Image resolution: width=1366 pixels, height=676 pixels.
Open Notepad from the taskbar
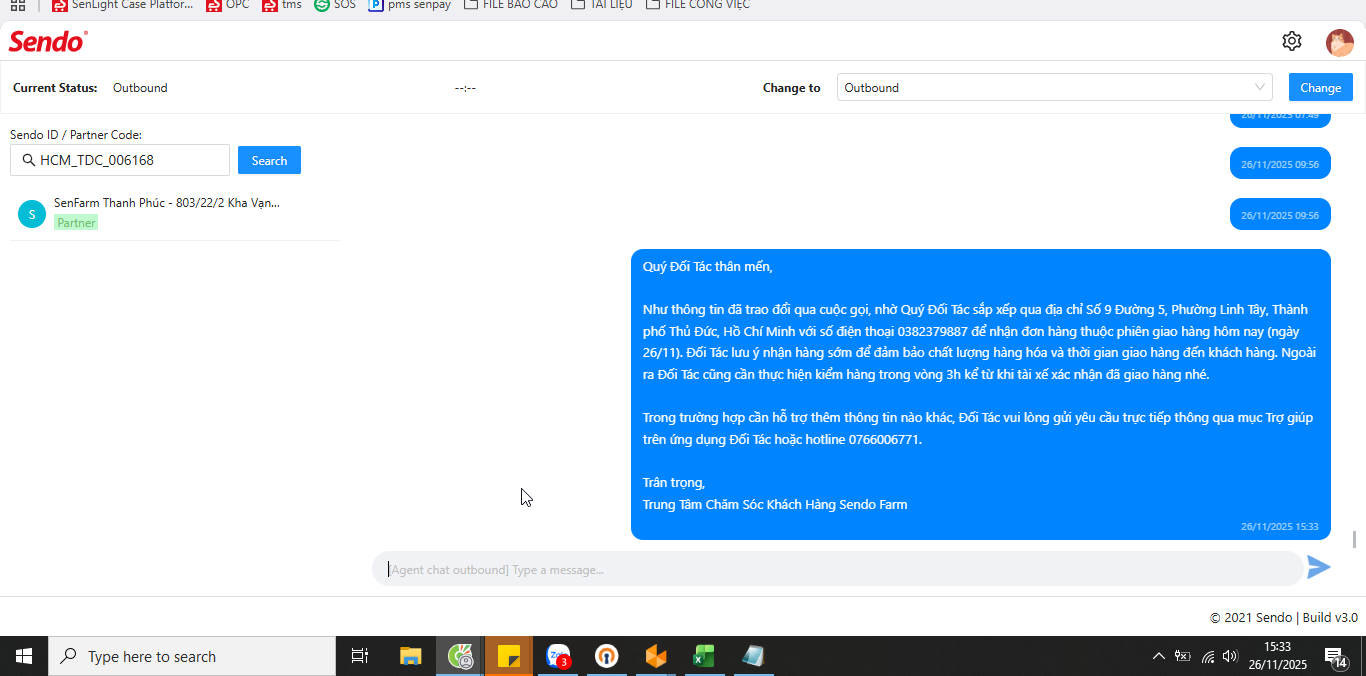click(753, 656)
